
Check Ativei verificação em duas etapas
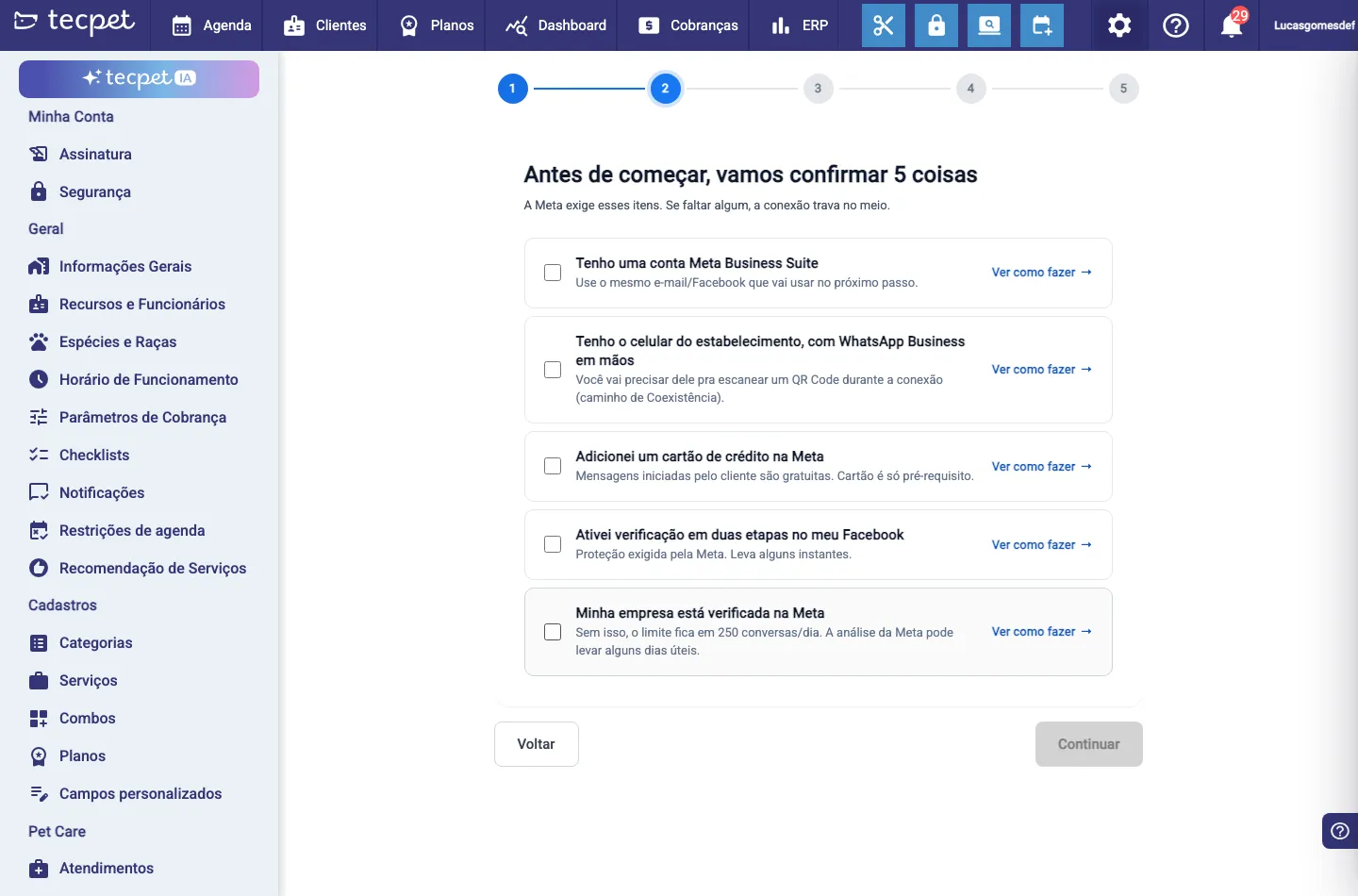pos(553,544)
